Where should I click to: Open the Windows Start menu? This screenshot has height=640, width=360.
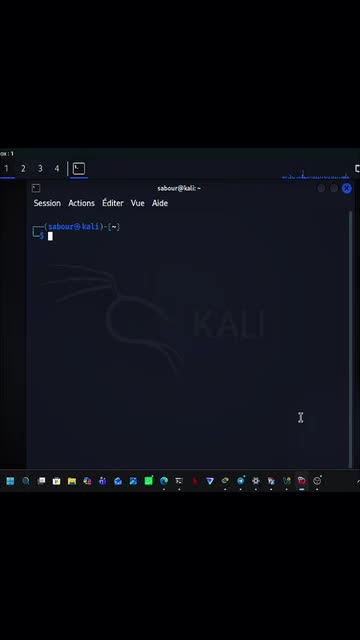[x=10, y=481]
